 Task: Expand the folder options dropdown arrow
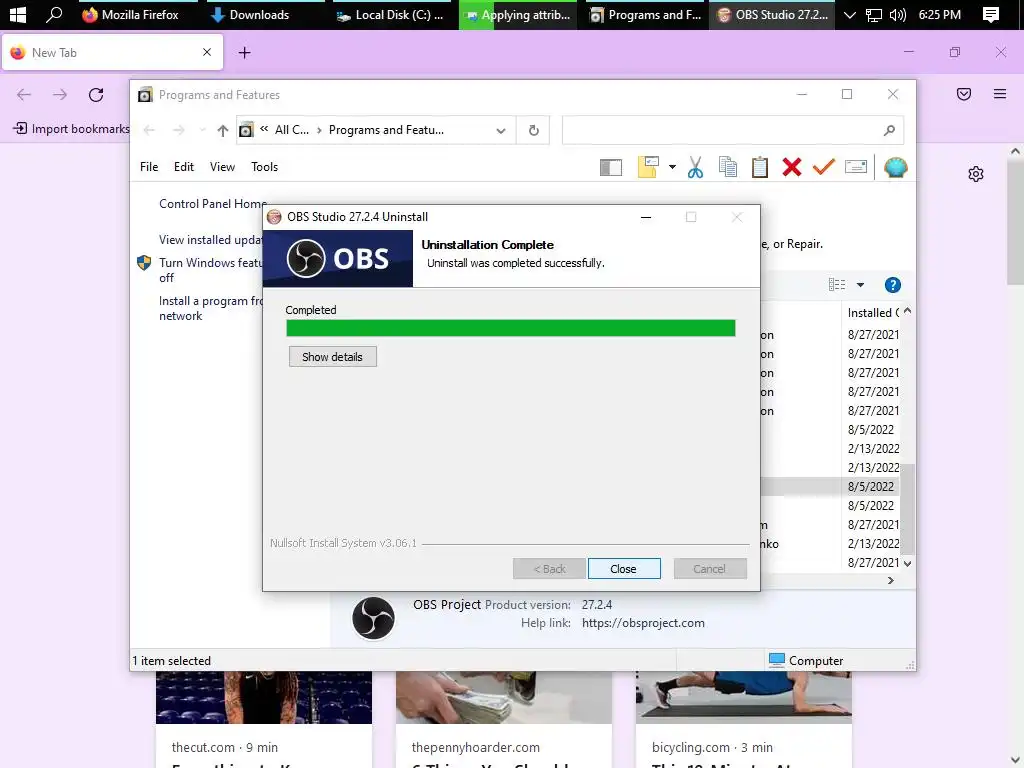pos(672,167)
